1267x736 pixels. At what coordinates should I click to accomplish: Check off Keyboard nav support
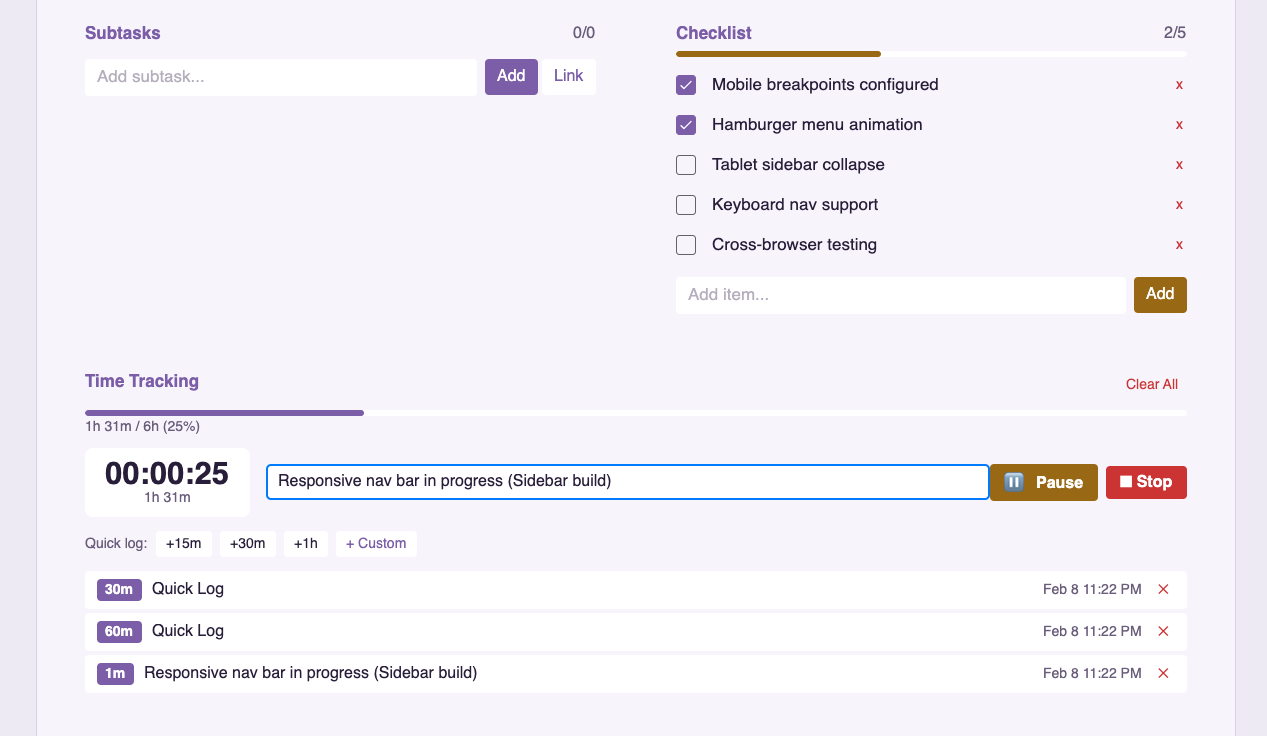tap(685, 205)
